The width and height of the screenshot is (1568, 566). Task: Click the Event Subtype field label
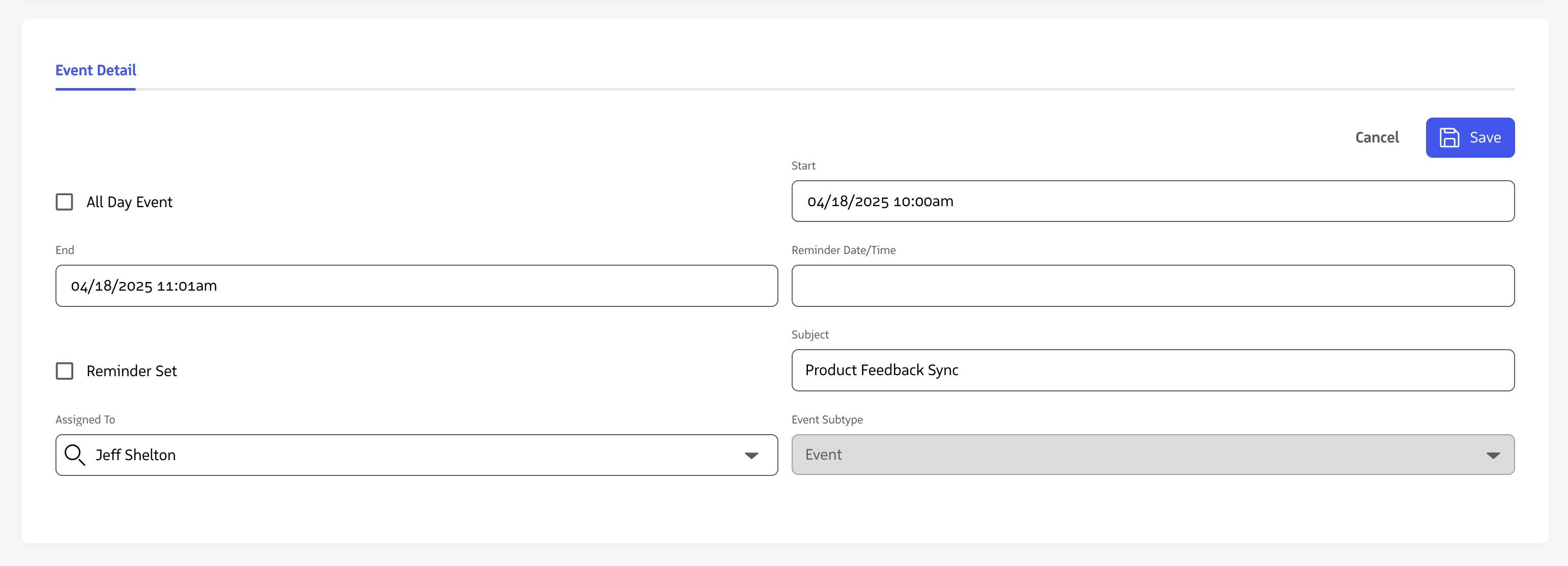[827, 419]
